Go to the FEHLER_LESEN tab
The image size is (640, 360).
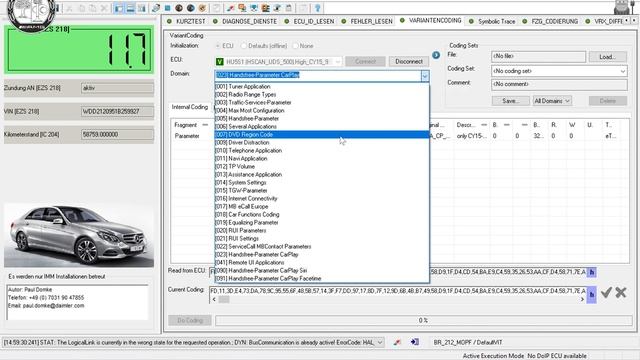click(x=371, y=21)
